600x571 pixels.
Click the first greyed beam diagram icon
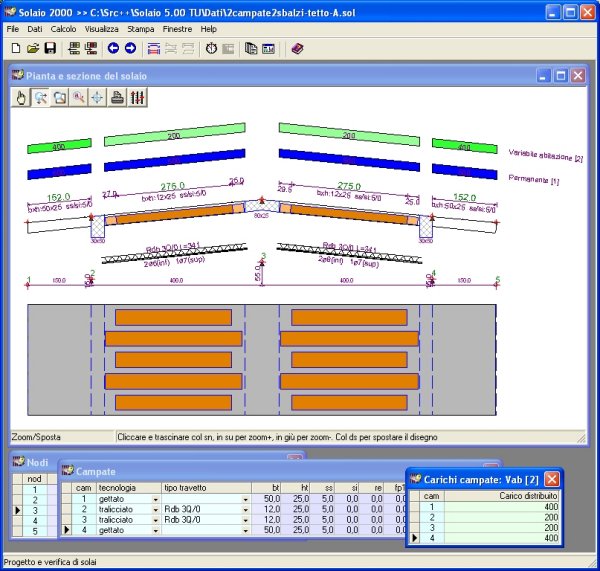pyautogui.click(x=171, y=49)
